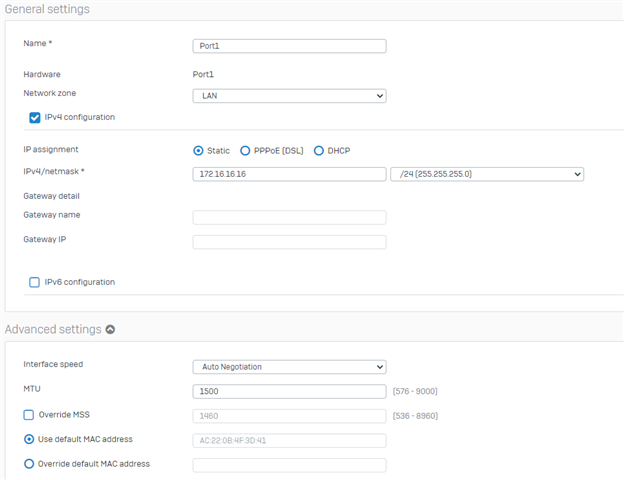Select Use default MAC address option

coord(29,439)
